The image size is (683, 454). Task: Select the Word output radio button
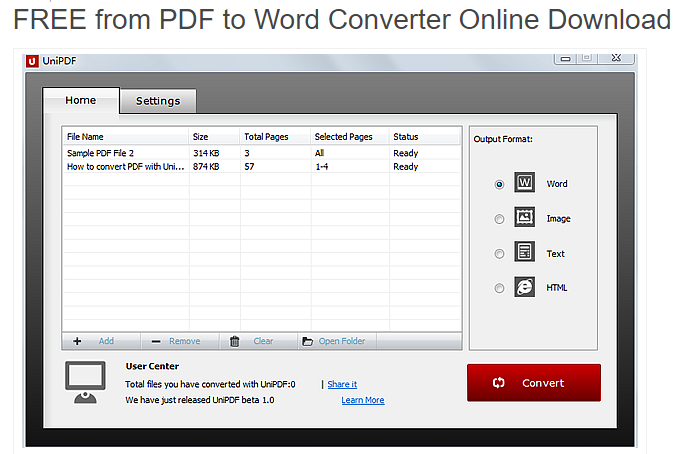click(499, 184)
